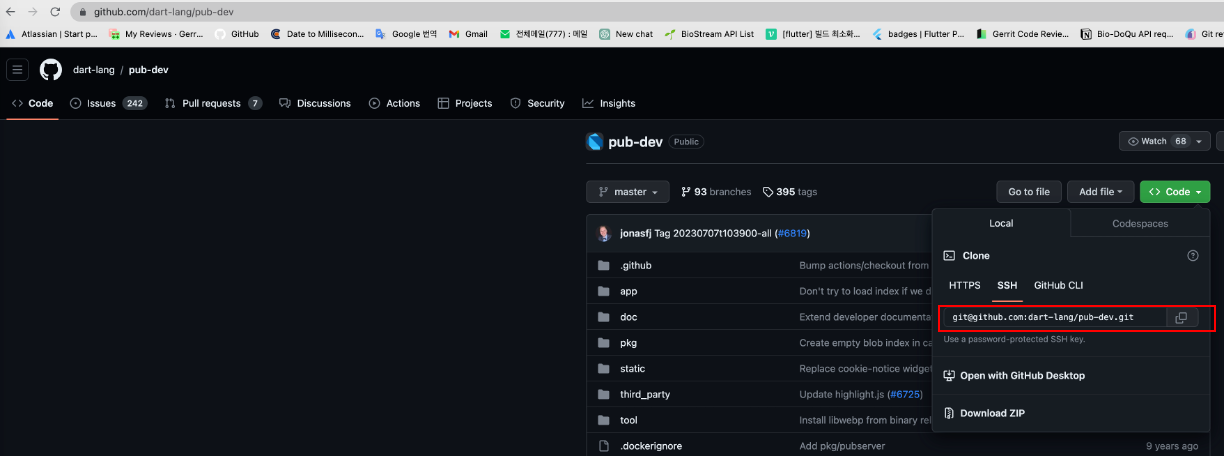The image size is (1224, 456).
Task: View the 93 branches link
Action: click(716, 192)
